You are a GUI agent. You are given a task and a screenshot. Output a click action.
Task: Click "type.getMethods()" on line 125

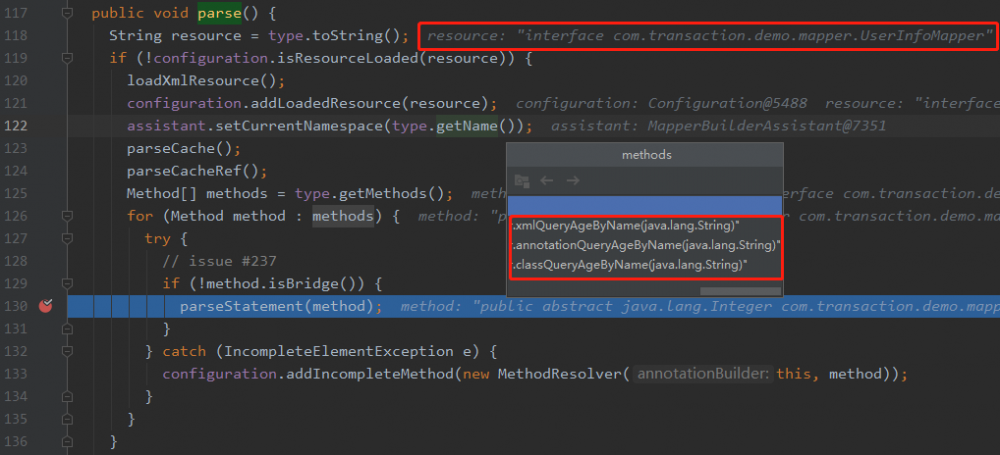369,193
